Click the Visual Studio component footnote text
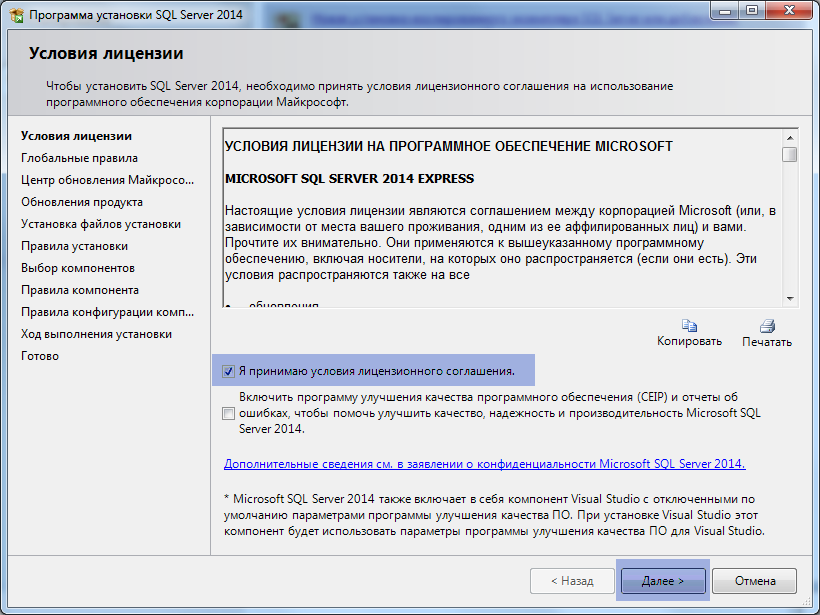 coord(494,515)
